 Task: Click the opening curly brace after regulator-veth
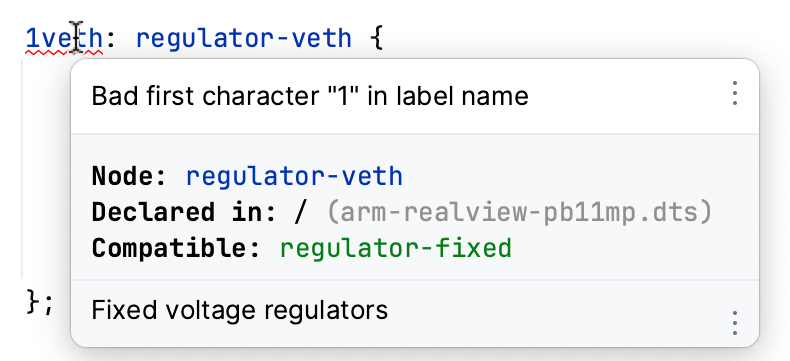pyautogui.click(x=377, y=39)
